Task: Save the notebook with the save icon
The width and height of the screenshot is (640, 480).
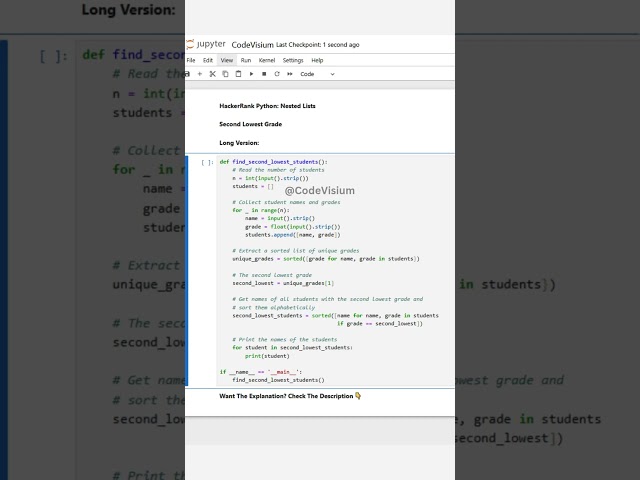Action: tap(187, 74)
